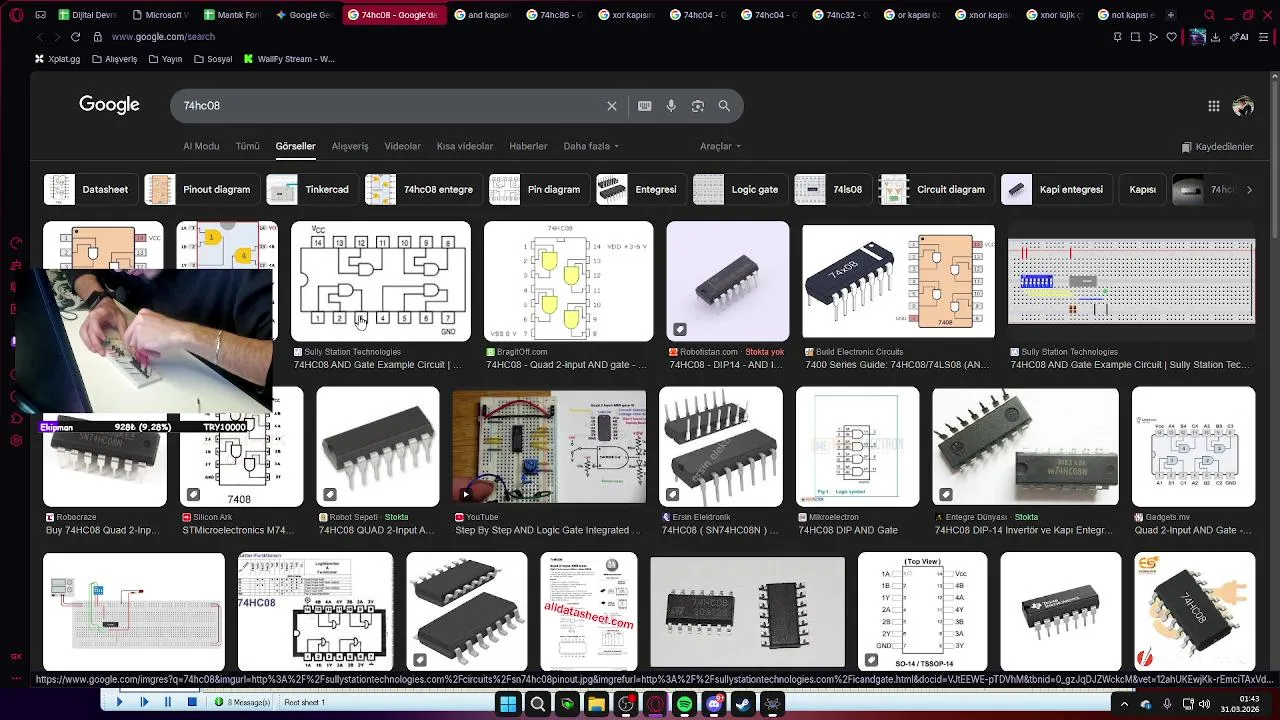Screen dimensions: 1280x720
Task: Click the pause button in bottom toolbar
Action: 167,702
